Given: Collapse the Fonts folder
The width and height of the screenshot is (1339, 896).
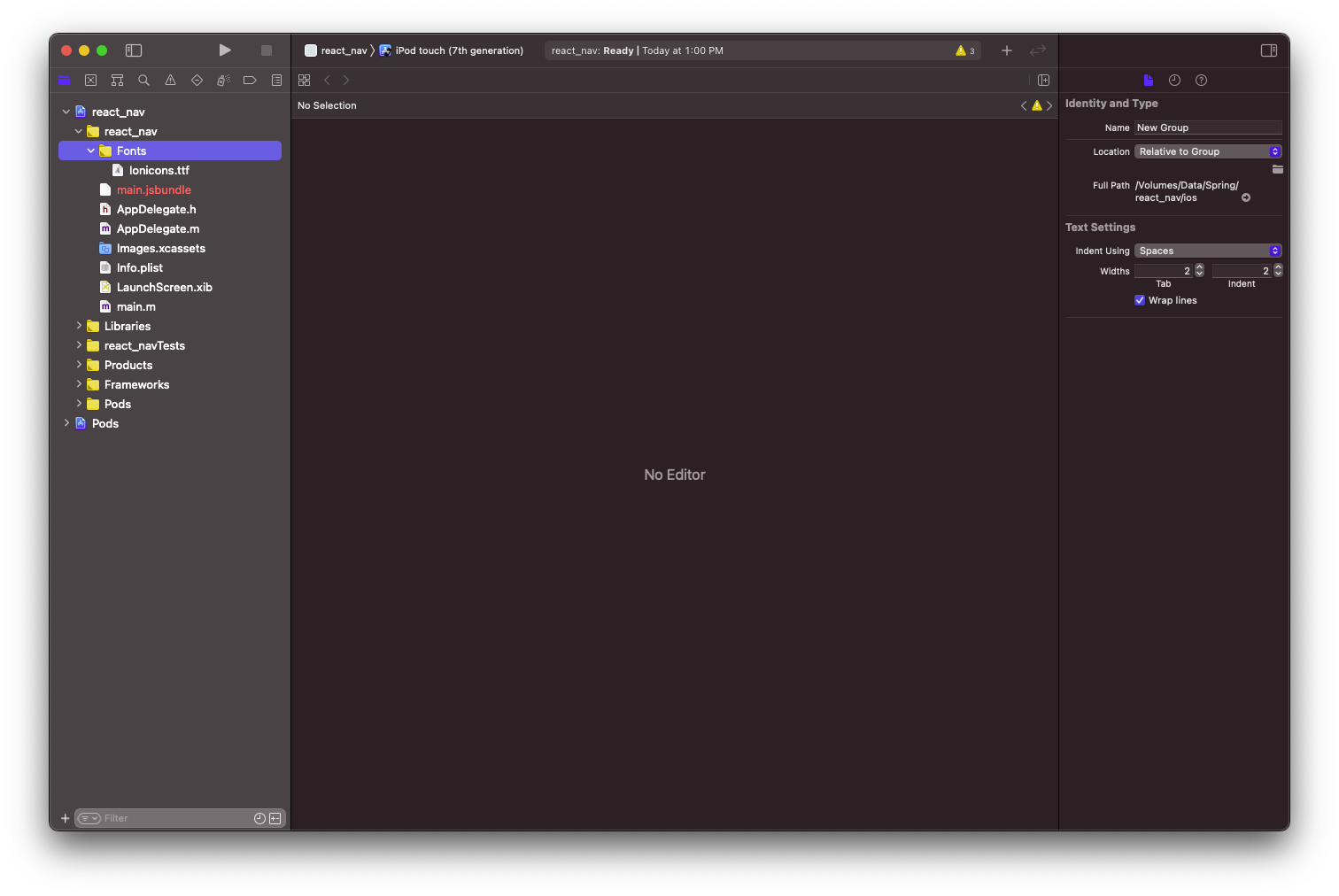Looking at the screenshot, I should tap(89, 151).
